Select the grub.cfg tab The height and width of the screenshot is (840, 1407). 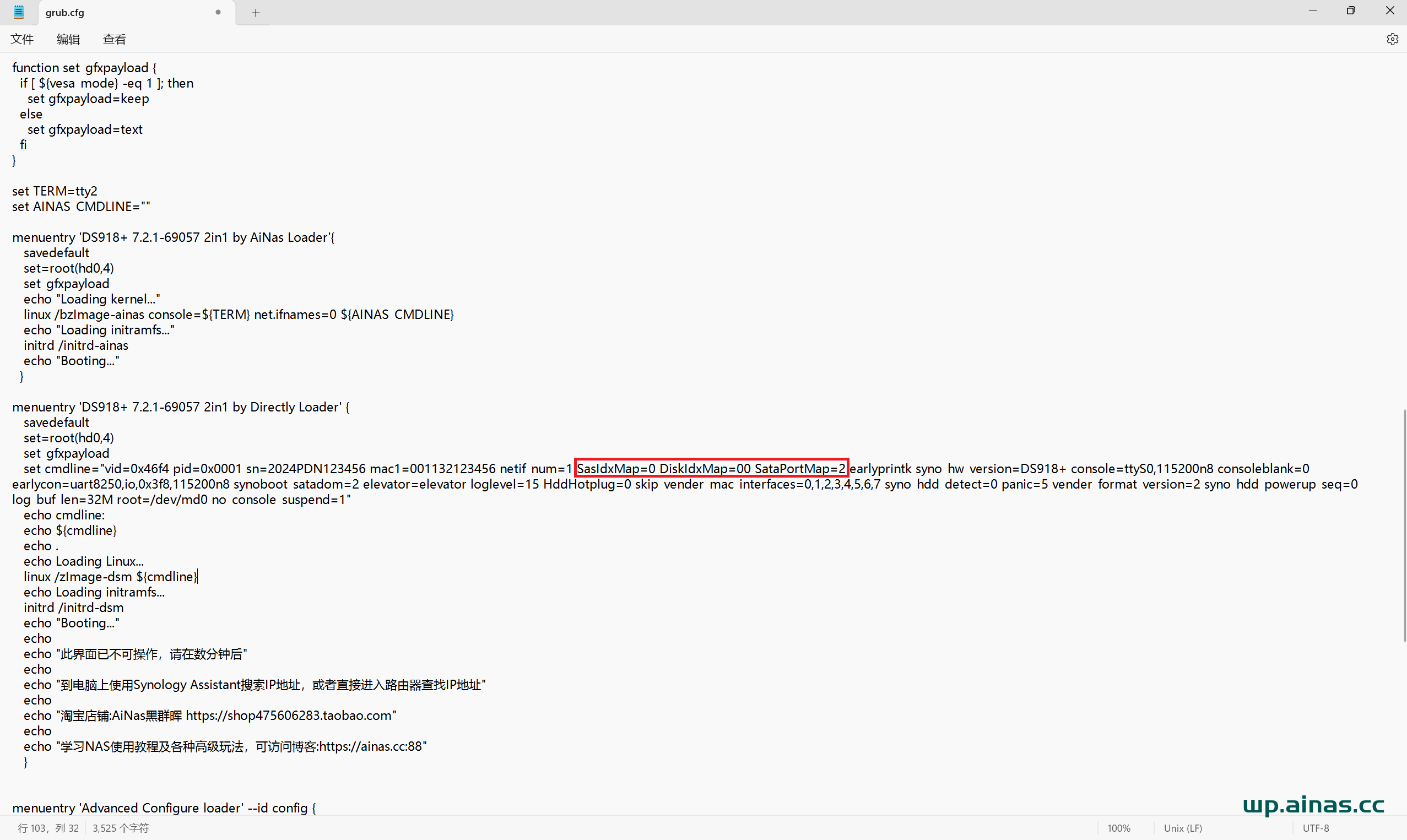coord(136,13)
